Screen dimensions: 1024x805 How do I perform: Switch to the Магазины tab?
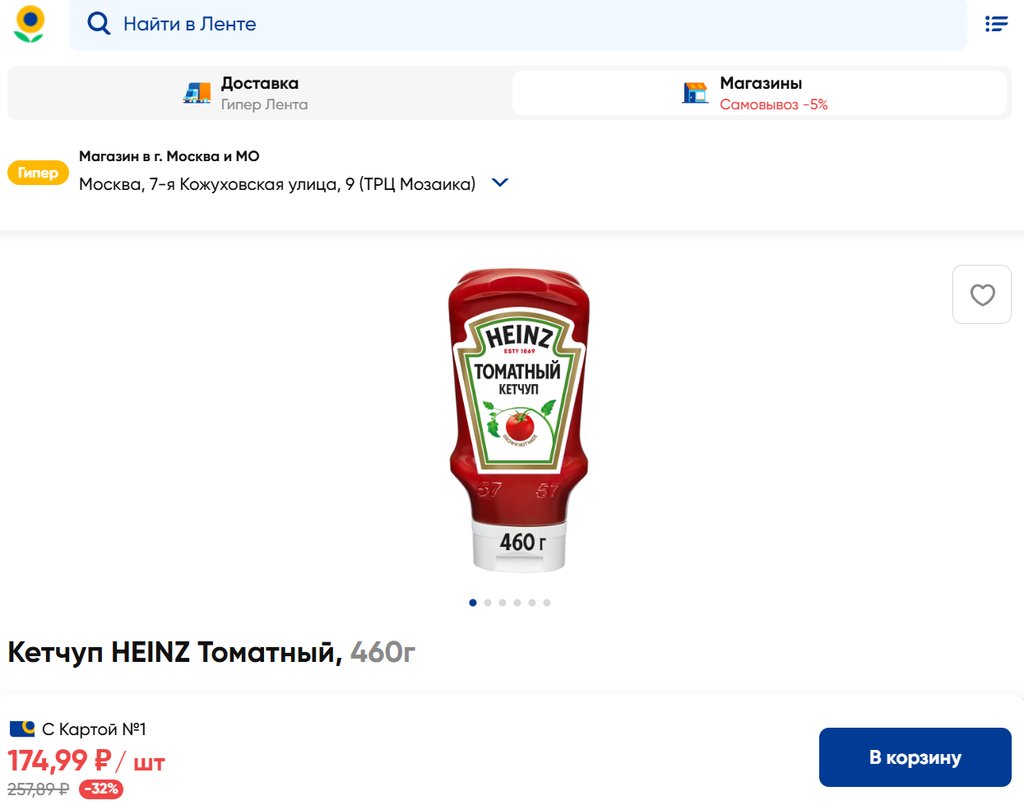[x=760, y=93]
